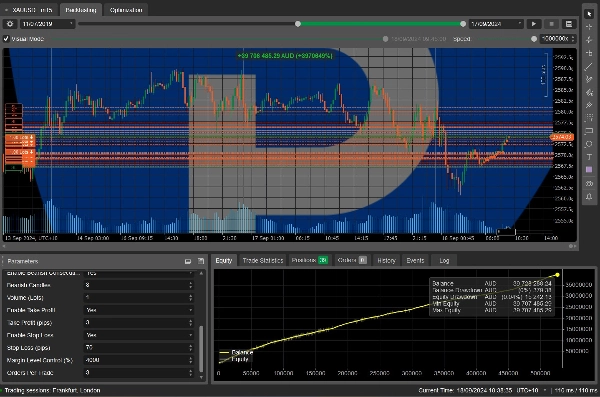
Task: Select the cursor pointer tool
Action: click(589, 14)
